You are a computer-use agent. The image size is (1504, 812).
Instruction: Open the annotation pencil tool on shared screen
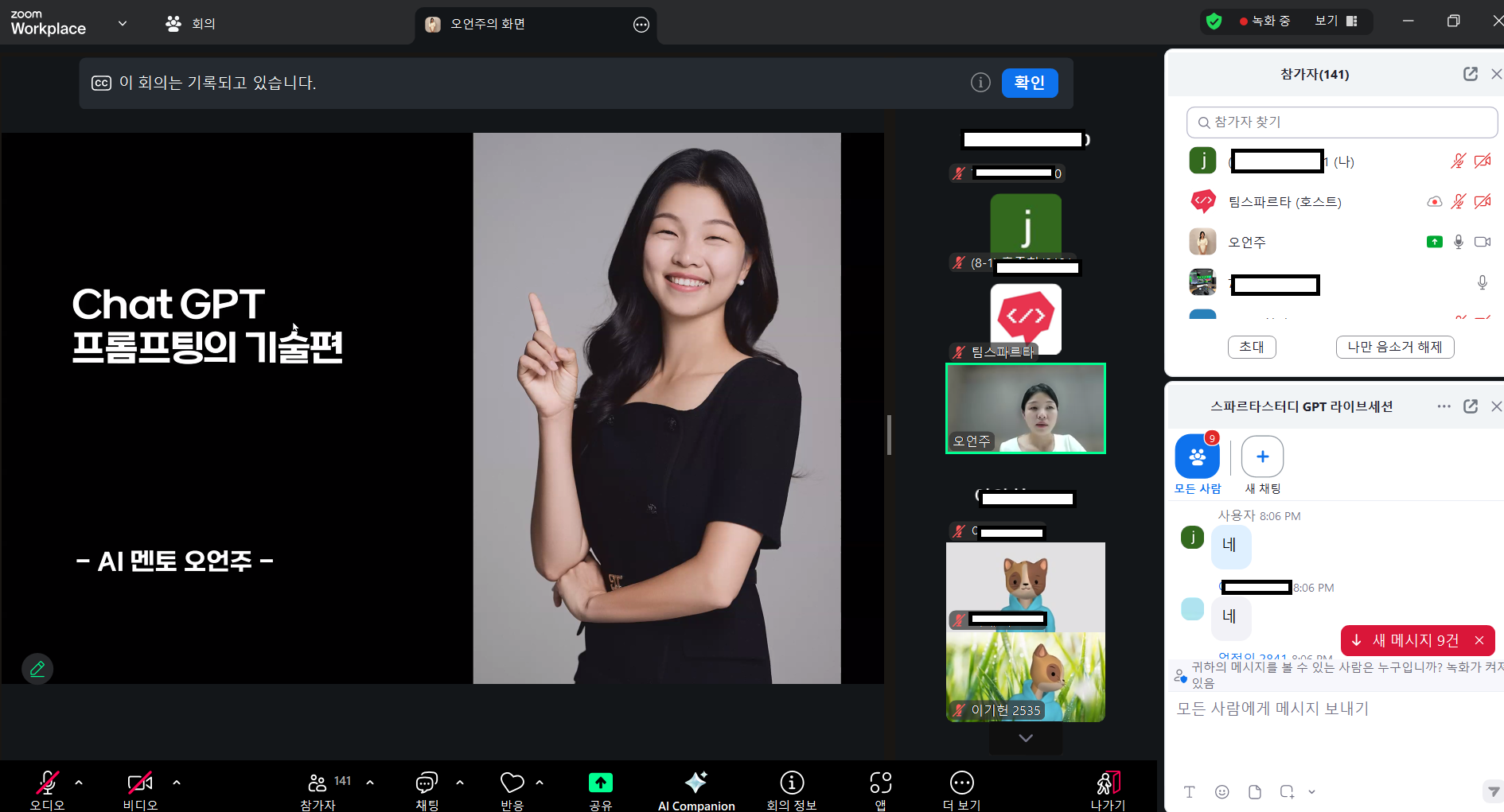(37, 669)
